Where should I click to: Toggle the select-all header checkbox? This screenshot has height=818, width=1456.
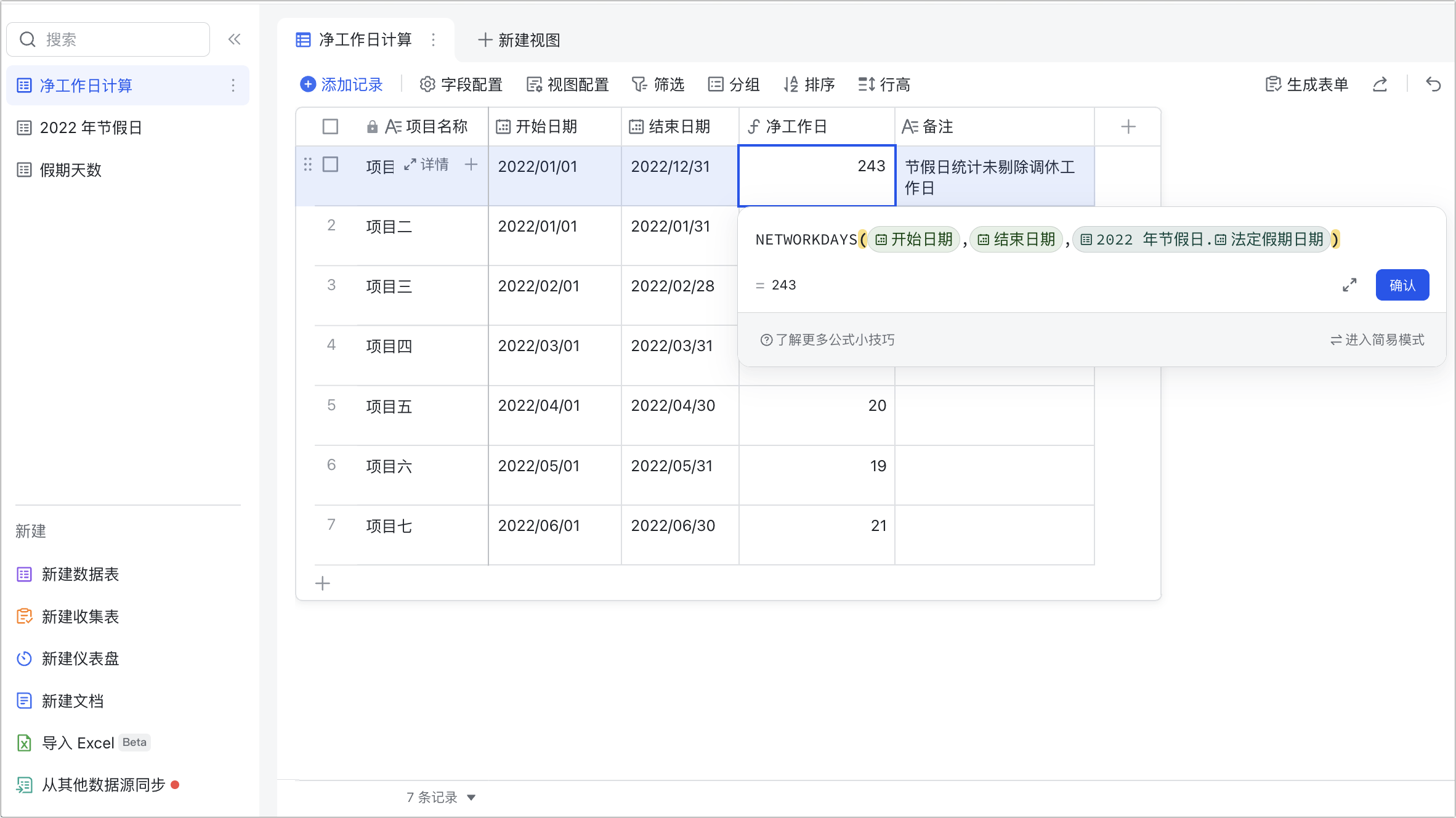331,127
